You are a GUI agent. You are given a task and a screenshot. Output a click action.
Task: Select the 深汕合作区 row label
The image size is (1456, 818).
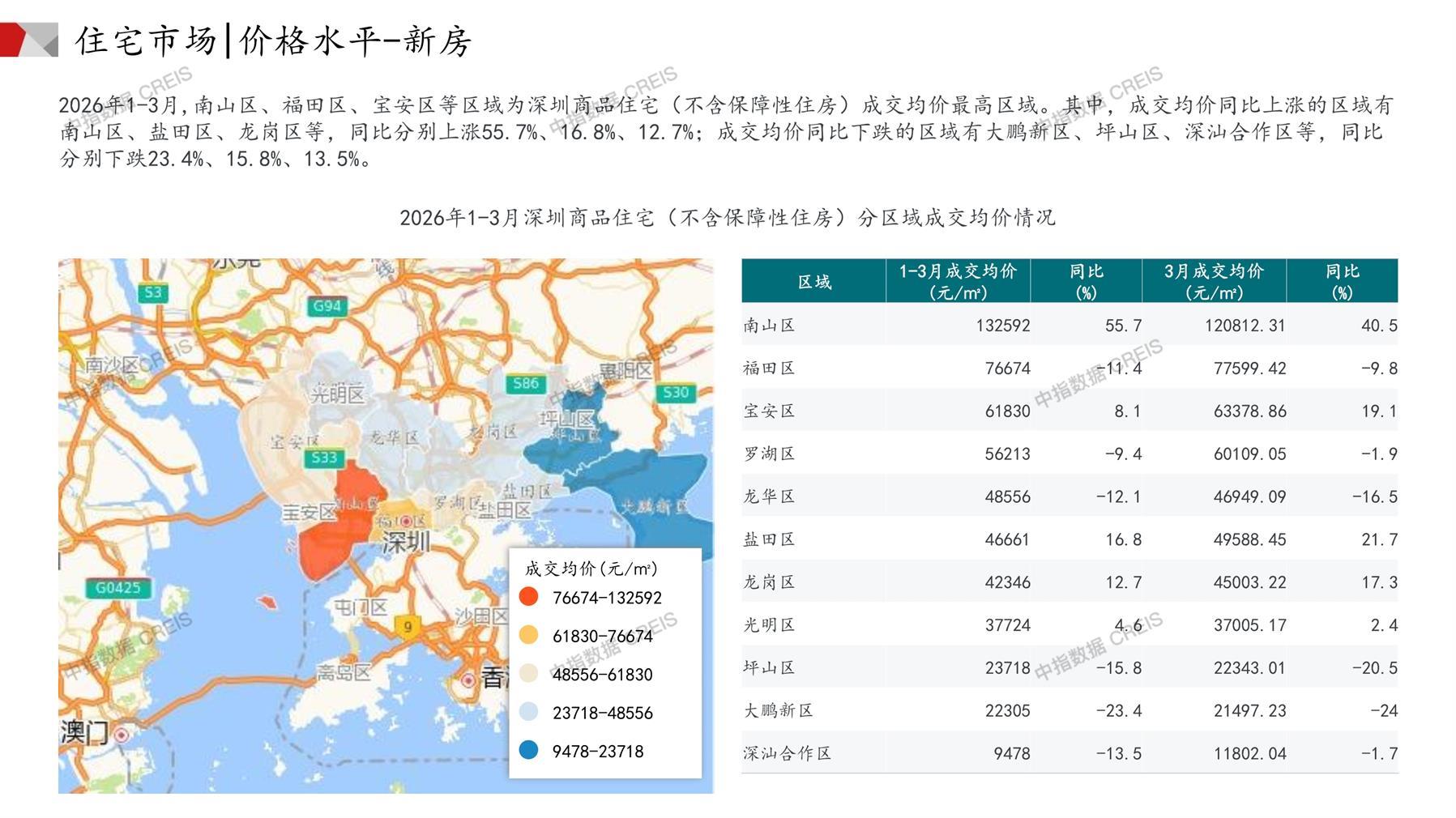787,753
